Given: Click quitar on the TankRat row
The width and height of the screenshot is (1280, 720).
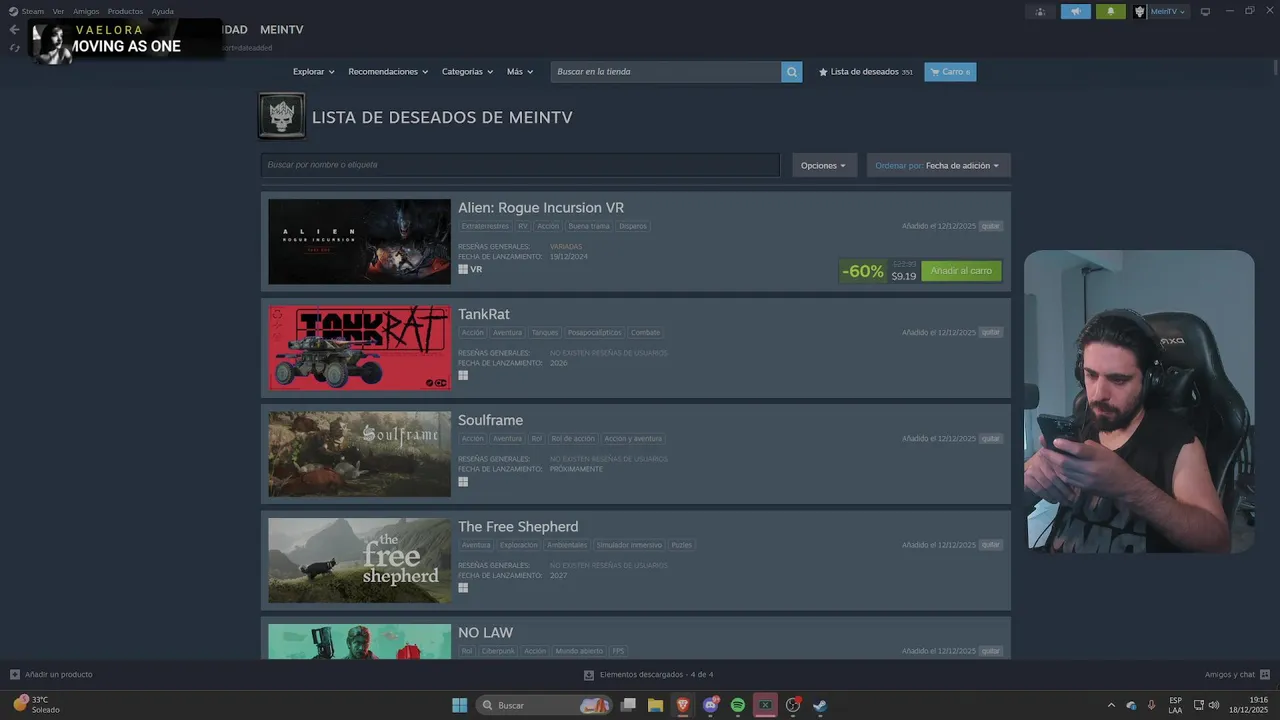Looking at the screenshot, I should pyautogui.click(x=990, y=332).
